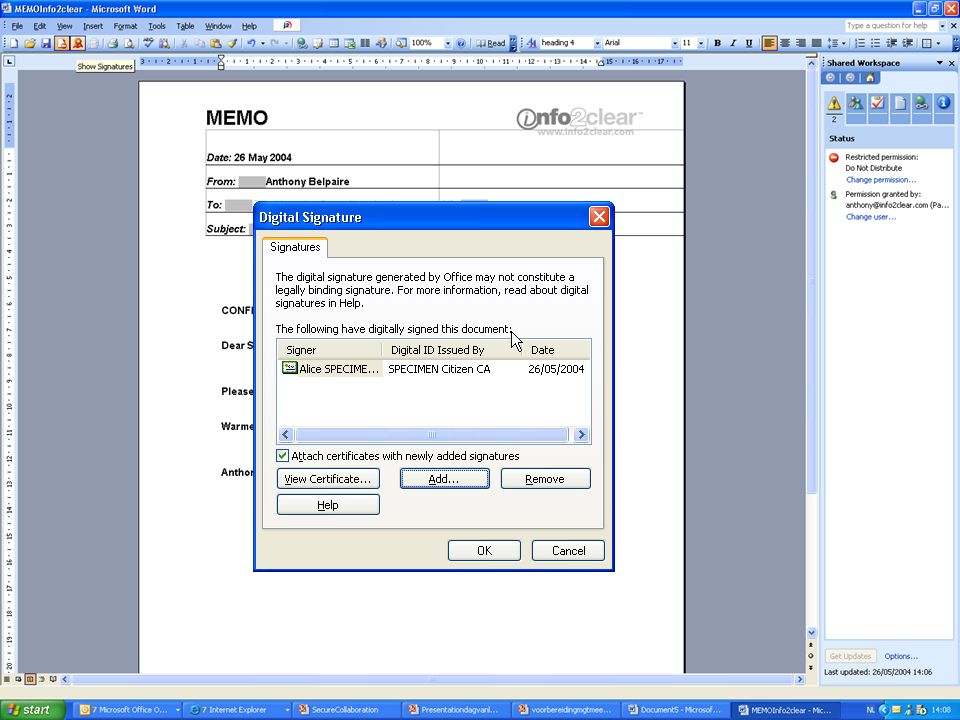
Task: Select the Alice SPECIMEN signer row
Action: (x=433, y=369)
